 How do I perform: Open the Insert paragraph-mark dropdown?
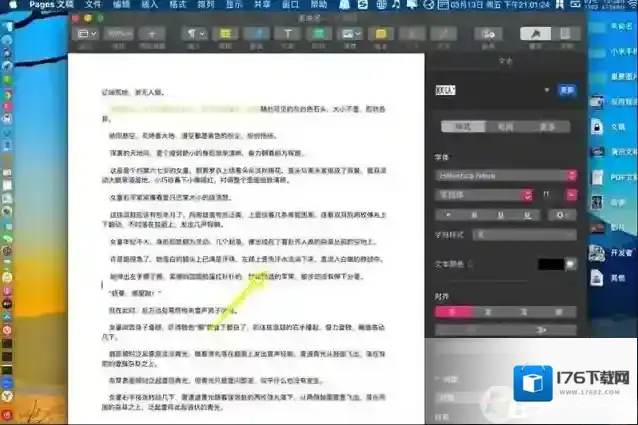(x=194, y=34)
